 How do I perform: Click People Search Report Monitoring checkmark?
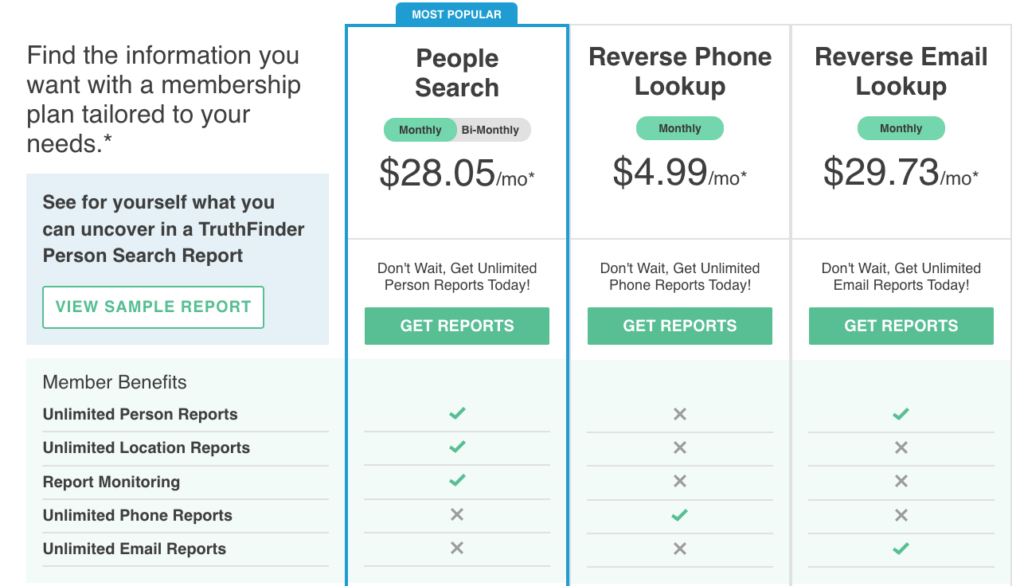[x=457, y=480]
